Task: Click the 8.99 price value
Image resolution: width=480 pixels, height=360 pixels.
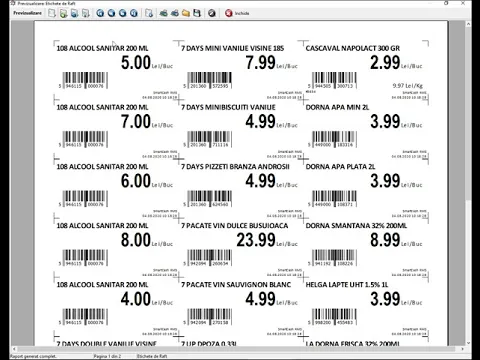Action: click(x=385, y=240)
